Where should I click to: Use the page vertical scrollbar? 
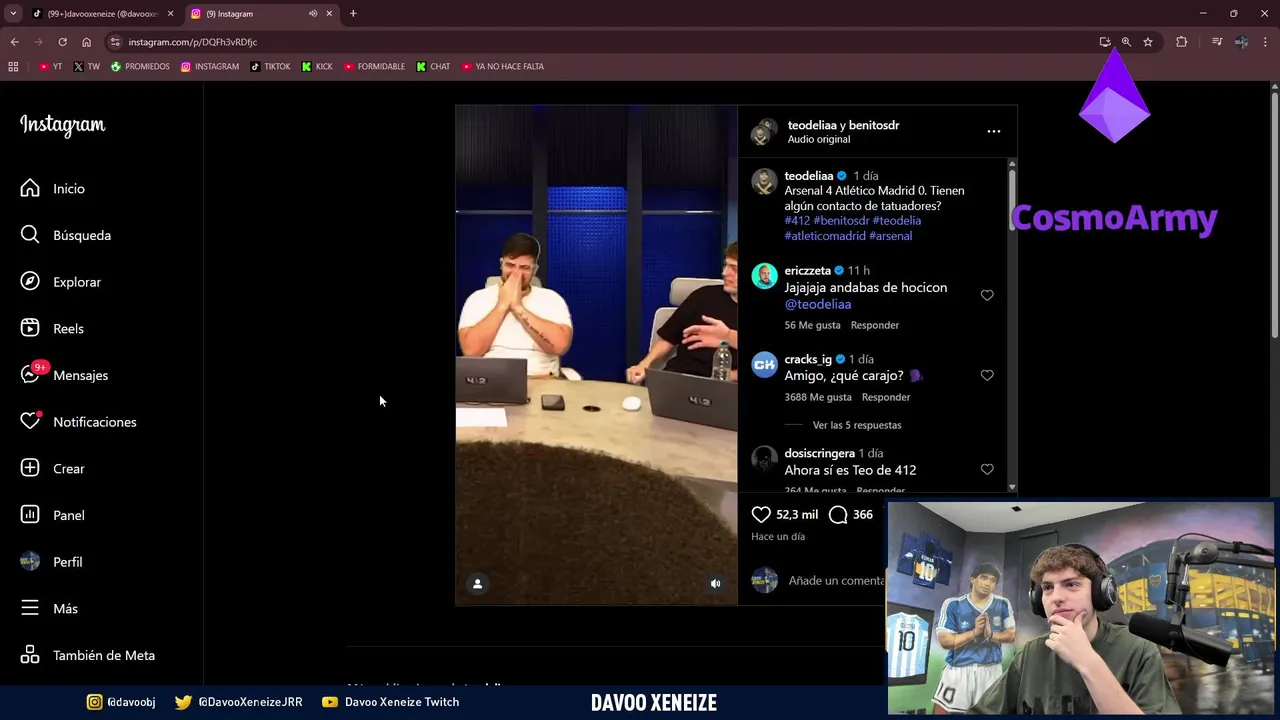point(1274,215)
